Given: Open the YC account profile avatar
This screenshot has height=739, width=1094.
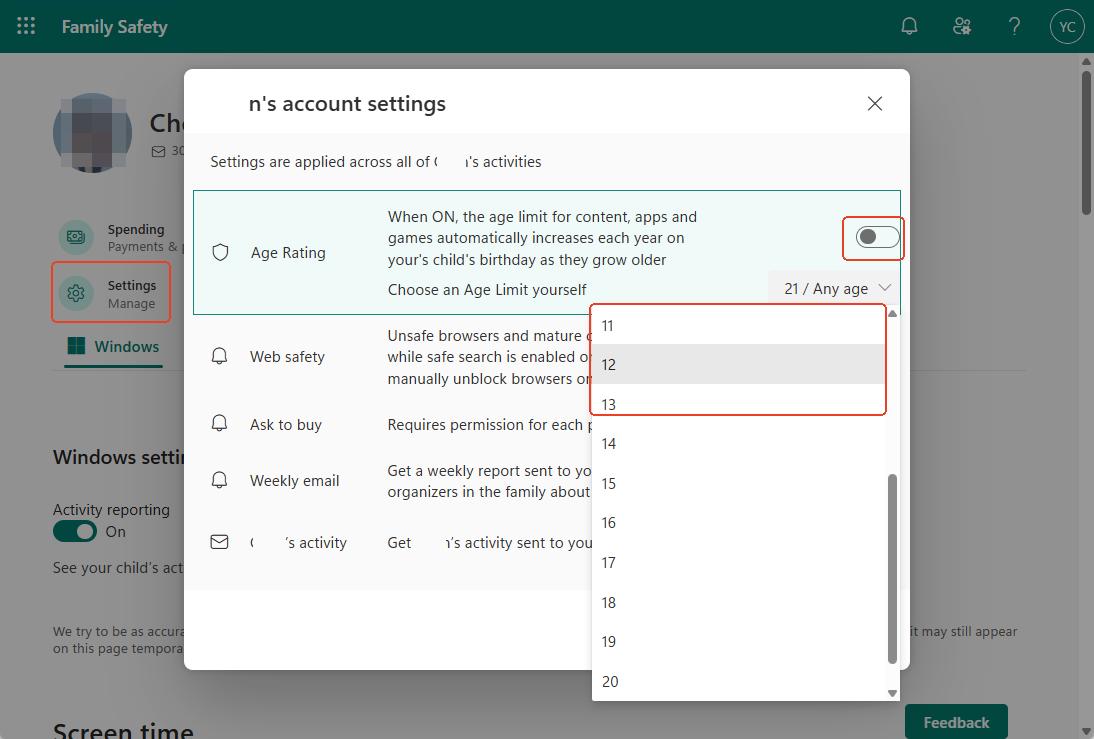Looking at the screenshot, I should [x=1067, y=27].
